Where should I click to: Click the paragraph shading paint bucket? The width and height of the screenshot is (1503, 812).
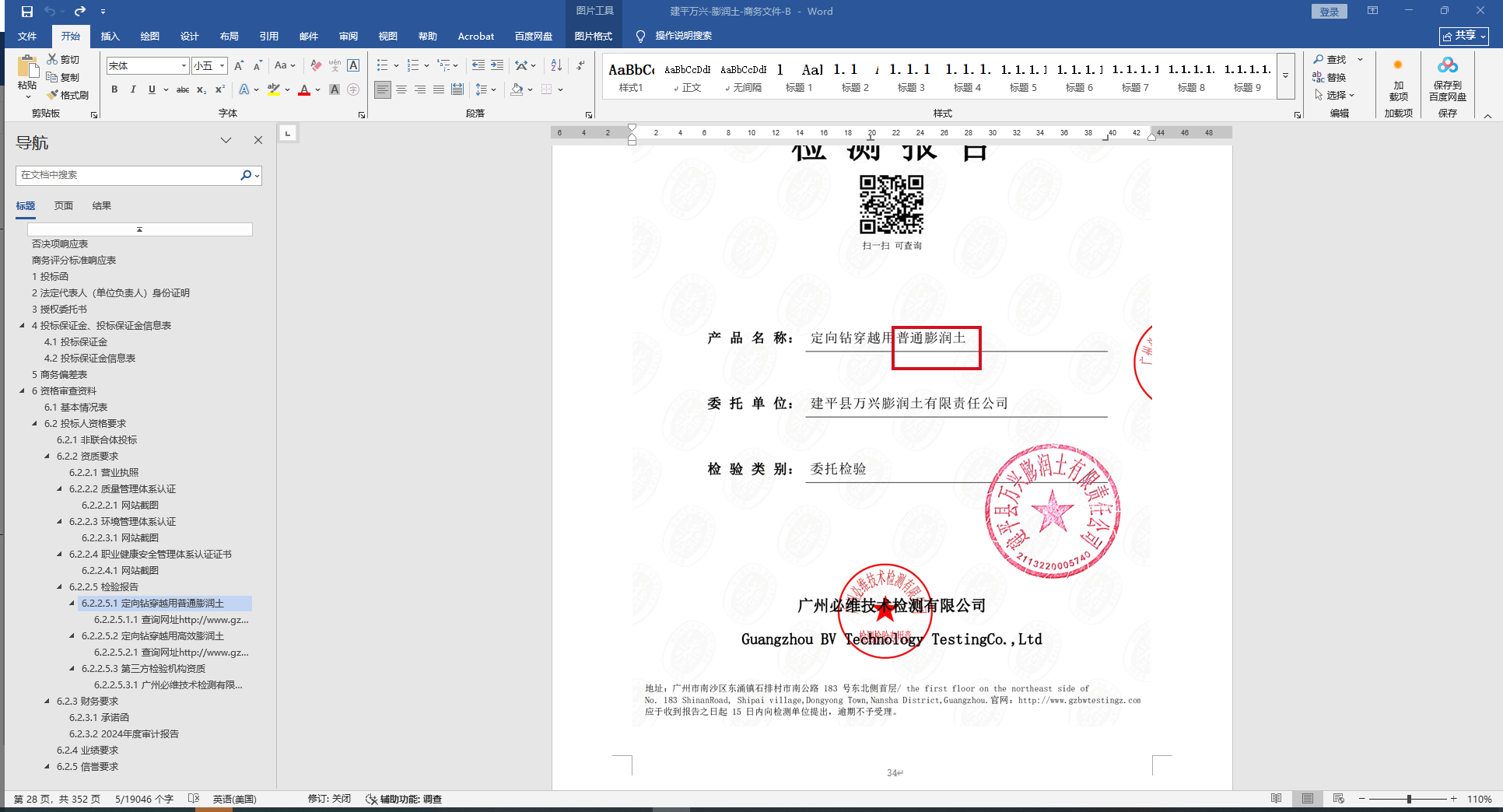[x=517, y=89]
